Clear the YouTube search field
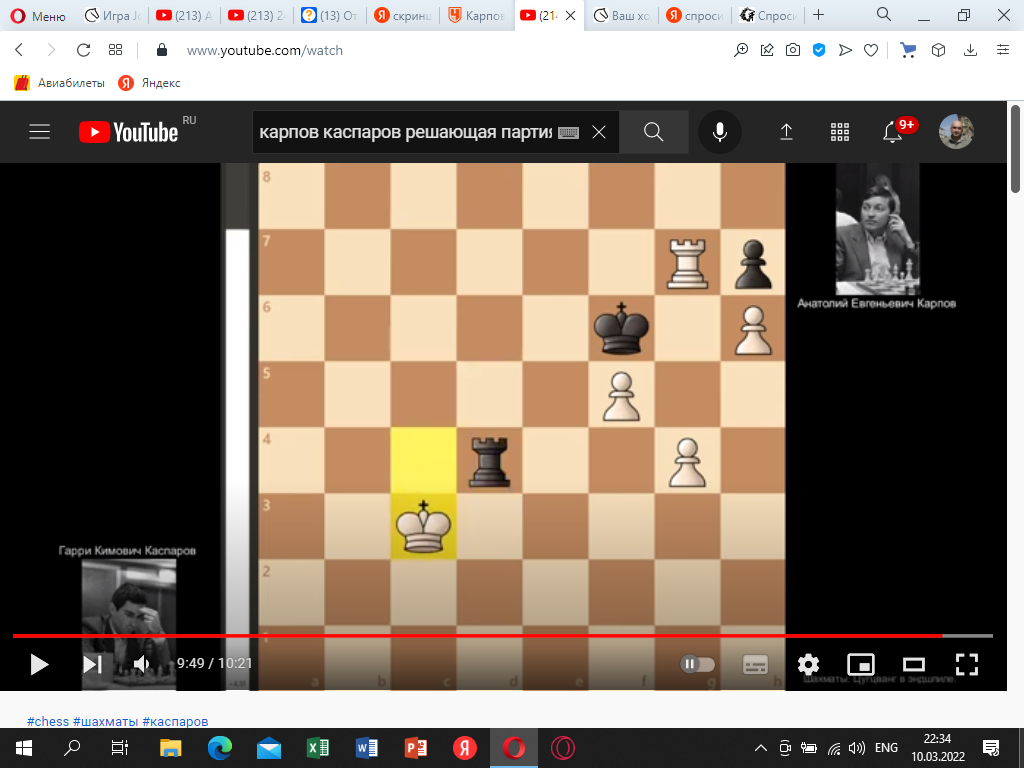1024x768 pixels. (599, 132)
